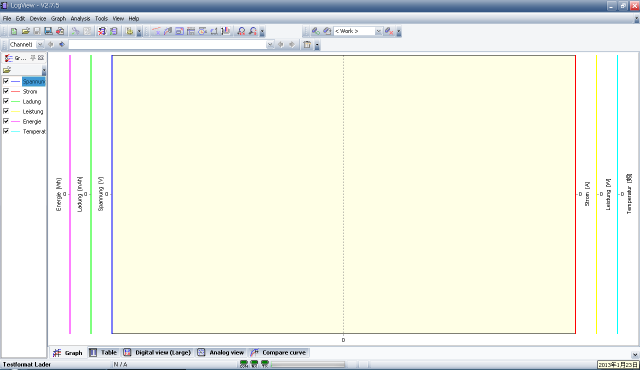Image resolution: width=640 pixels, height=370 pixels.
Task: Create a new file with the blank page icon
Action: pos(14,31)
